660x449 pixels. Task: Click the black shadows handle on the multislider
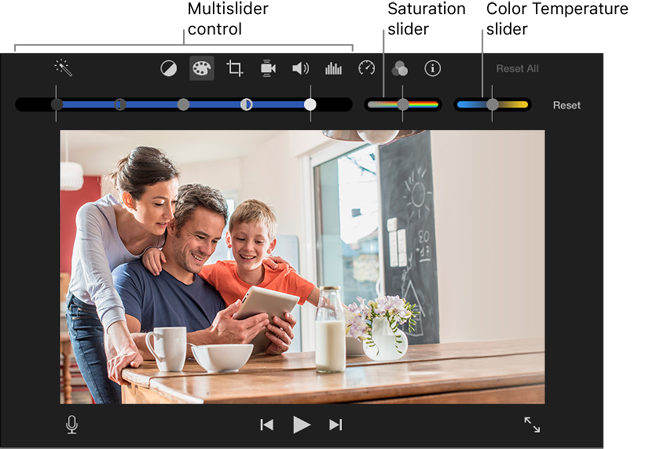pos(57,104)
